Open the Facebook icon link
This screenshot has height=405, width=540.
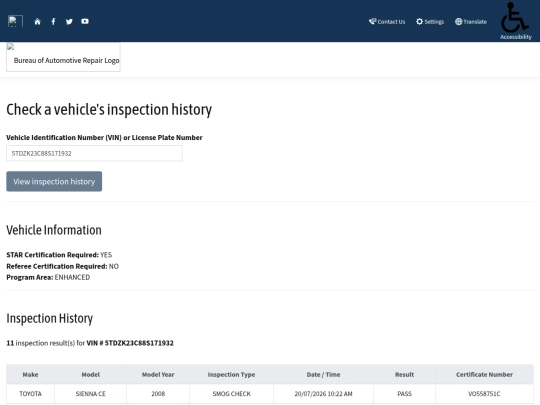[53, 22]
